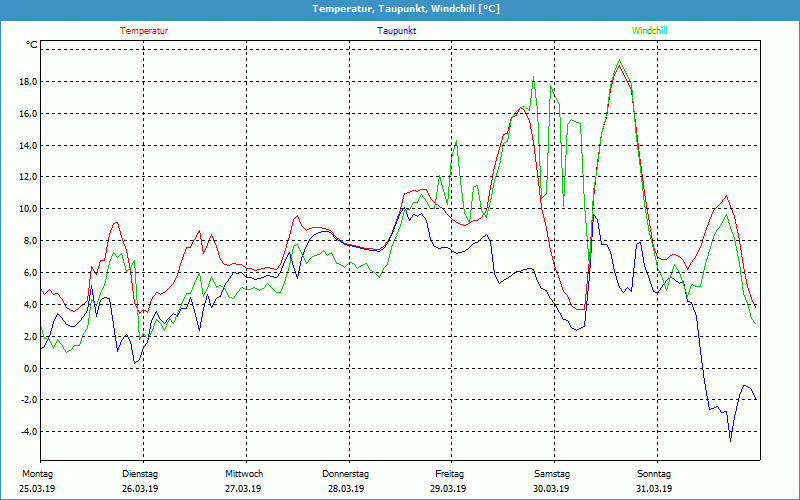The image size is (800, 500).
Task: Click the 6,0 y-axis value
Action: (x=31, y=272)
